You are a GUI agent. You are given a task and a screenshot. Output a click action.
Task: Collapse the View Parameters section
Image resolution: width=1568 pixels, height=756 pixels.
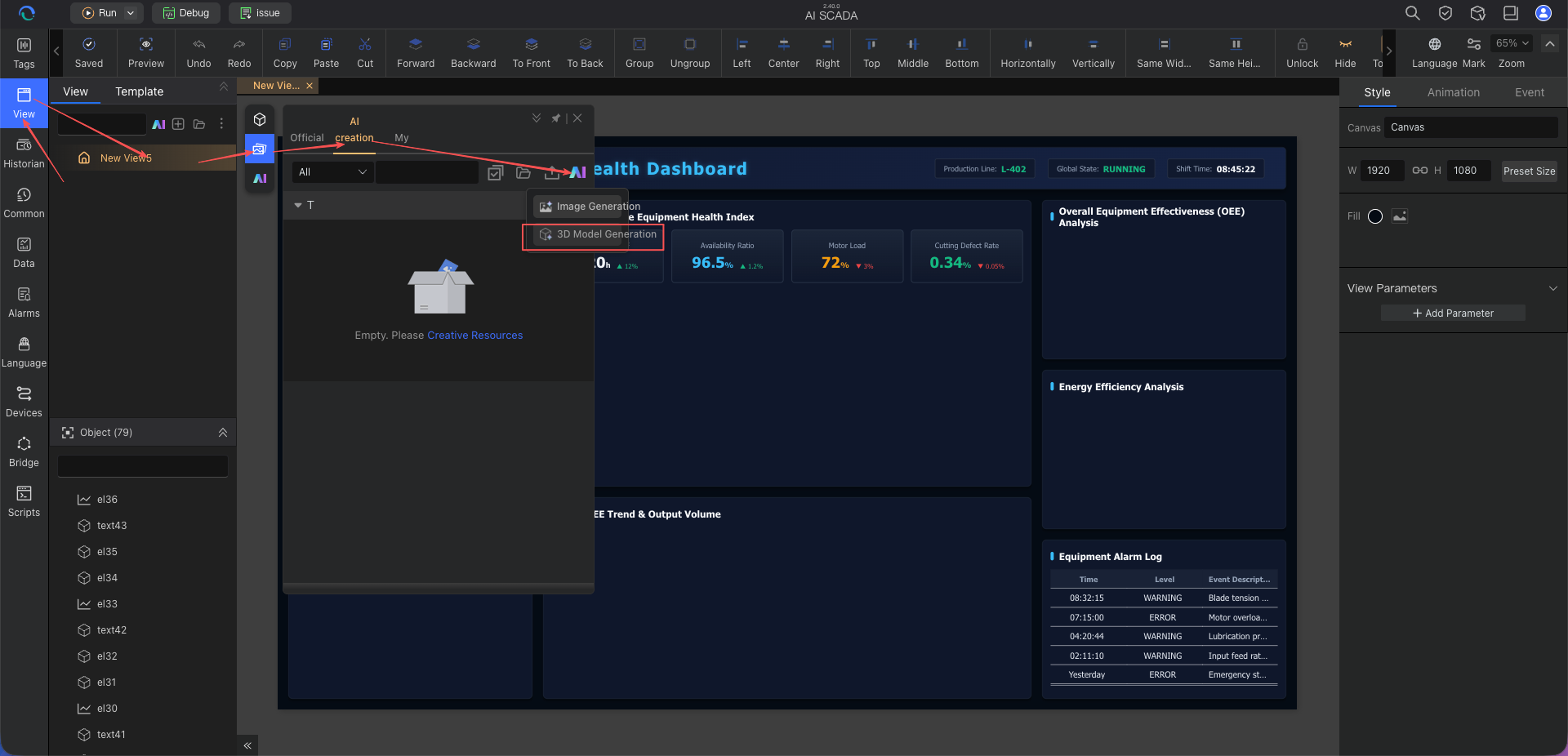1552,288
